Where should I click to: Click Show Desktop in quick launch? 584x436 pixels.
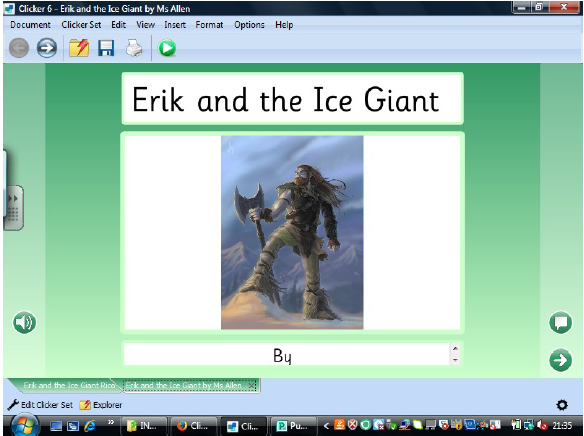(56, 426)
